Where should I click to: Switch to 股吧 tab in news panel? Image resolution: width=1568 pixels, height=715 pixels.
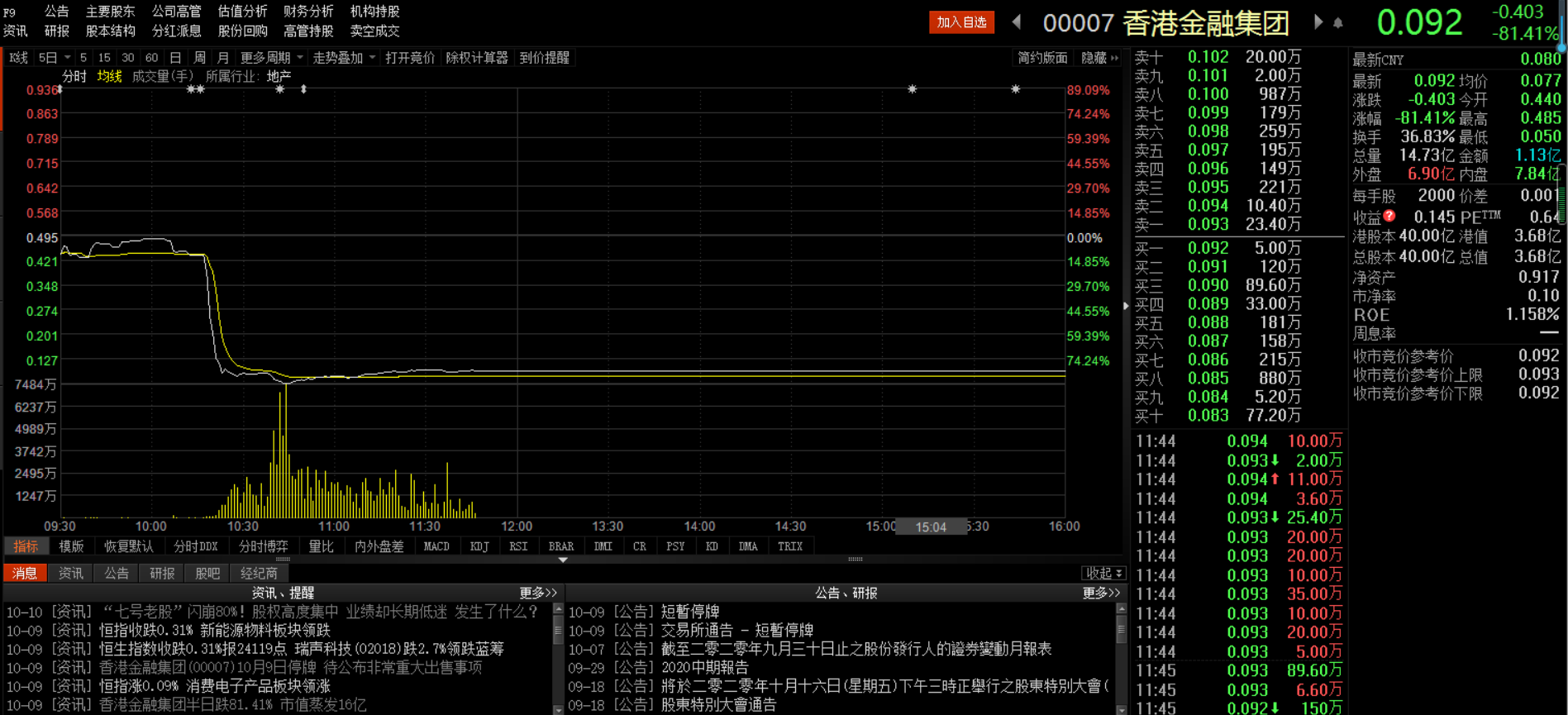[x=207, y=574]
